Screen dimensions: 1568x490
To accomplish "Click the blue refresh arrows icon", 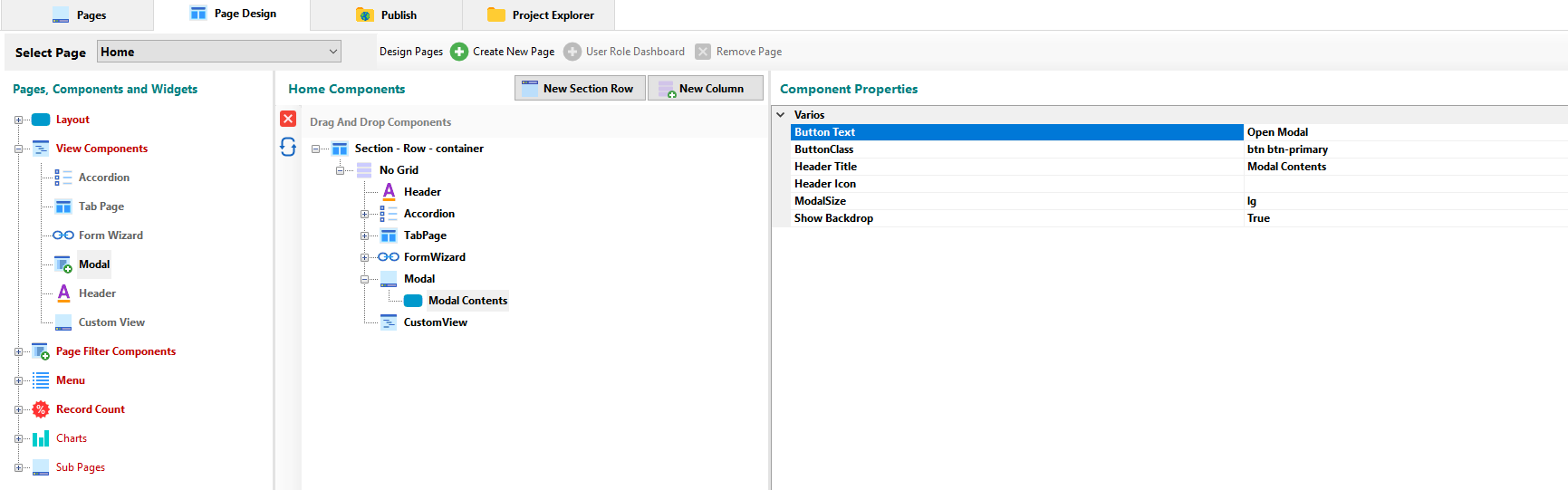I will pyautogui.click(x=288, y=147).
